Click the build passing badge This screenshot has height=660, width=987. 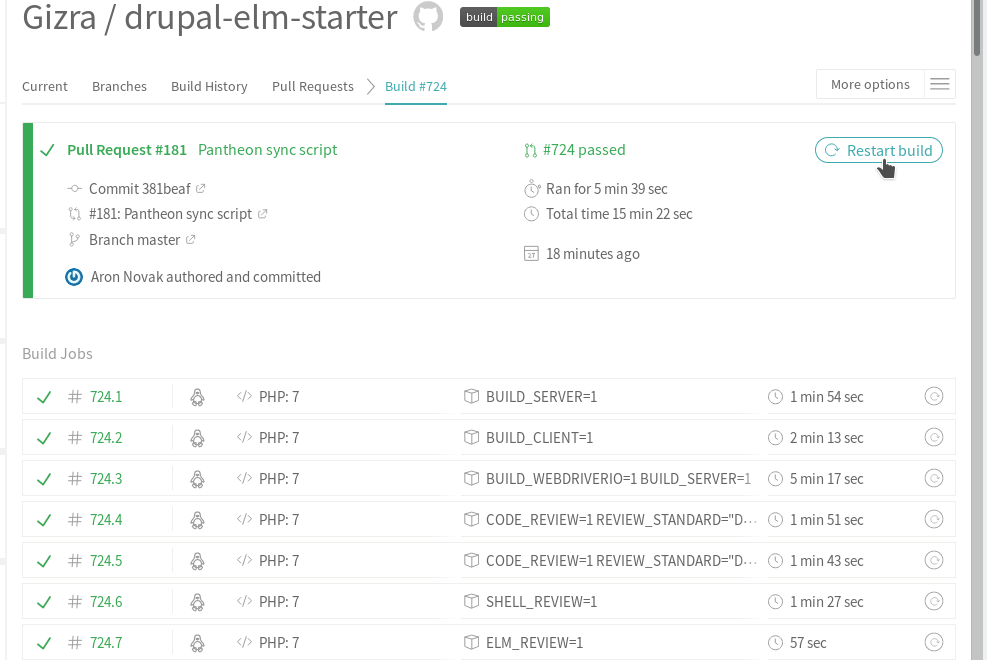(x=504, y=17)
